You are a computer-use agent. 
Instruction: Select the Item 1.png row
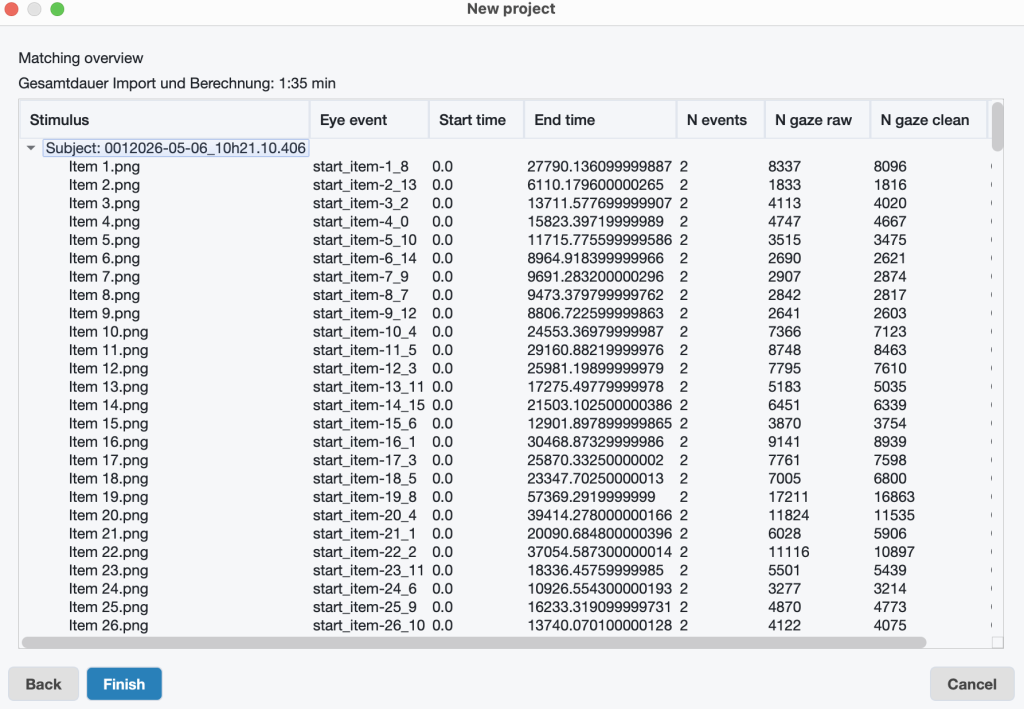504,166
